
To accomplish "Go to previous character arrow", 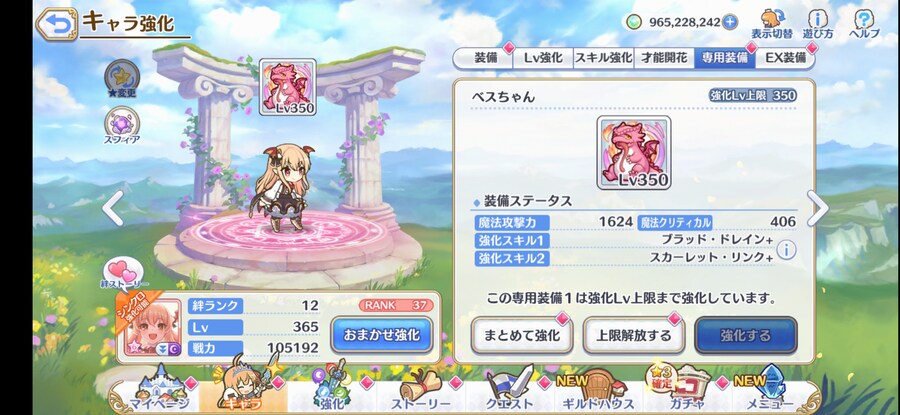I will click(x=112, y=208).
